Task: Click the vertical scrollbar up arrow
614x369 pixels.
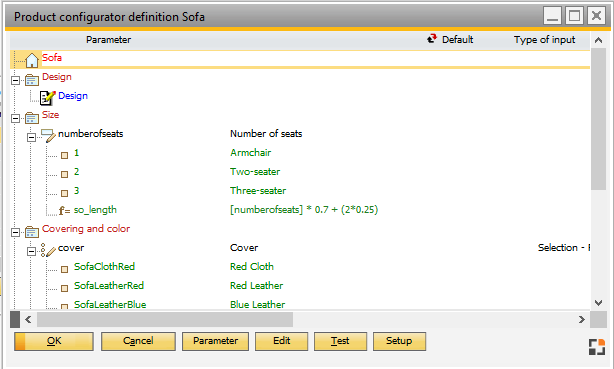Action: coord(598,40)
